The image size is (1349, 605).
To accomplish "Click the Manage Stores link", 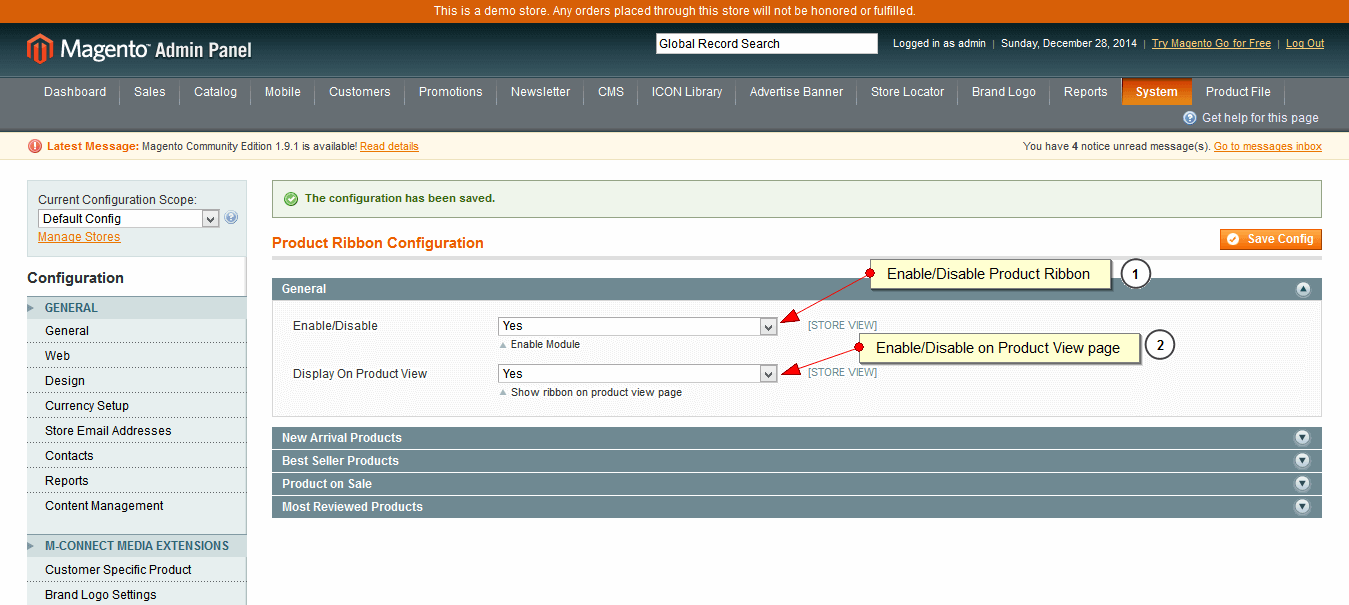I will point(79,237).
